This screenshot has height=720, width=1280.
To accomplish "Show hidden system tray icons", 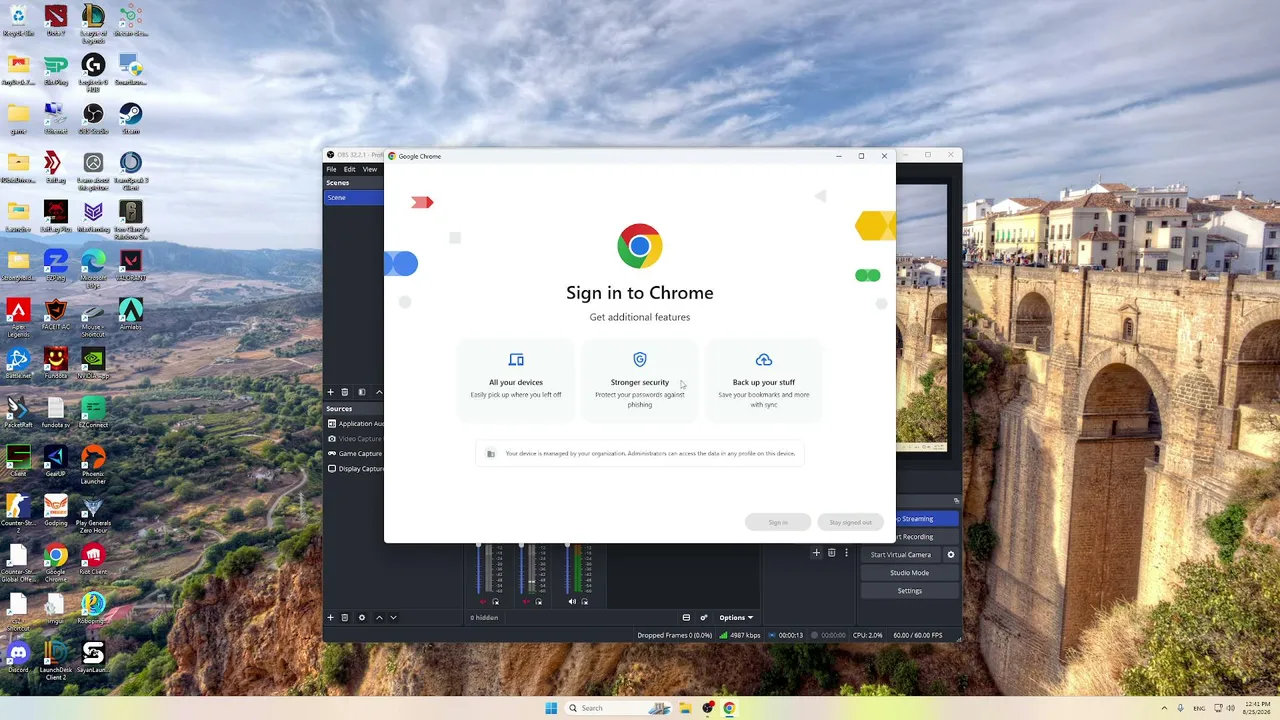I will coord(1164,708).
